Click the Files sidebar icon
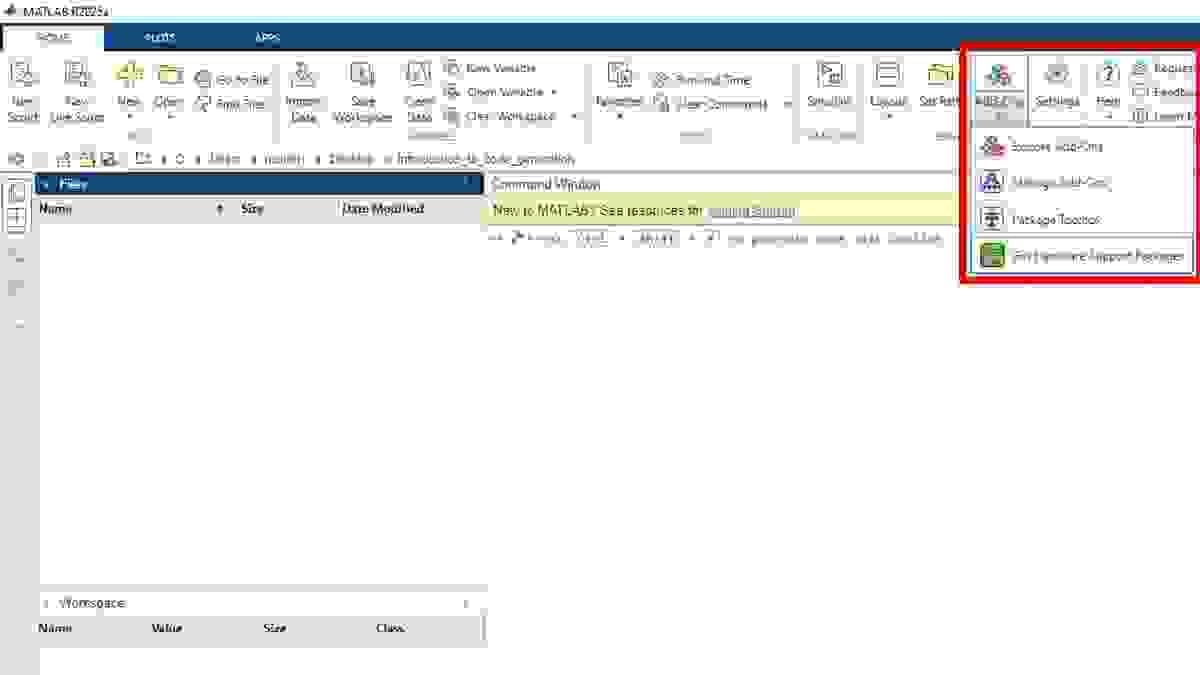 [x=17, y=192]
